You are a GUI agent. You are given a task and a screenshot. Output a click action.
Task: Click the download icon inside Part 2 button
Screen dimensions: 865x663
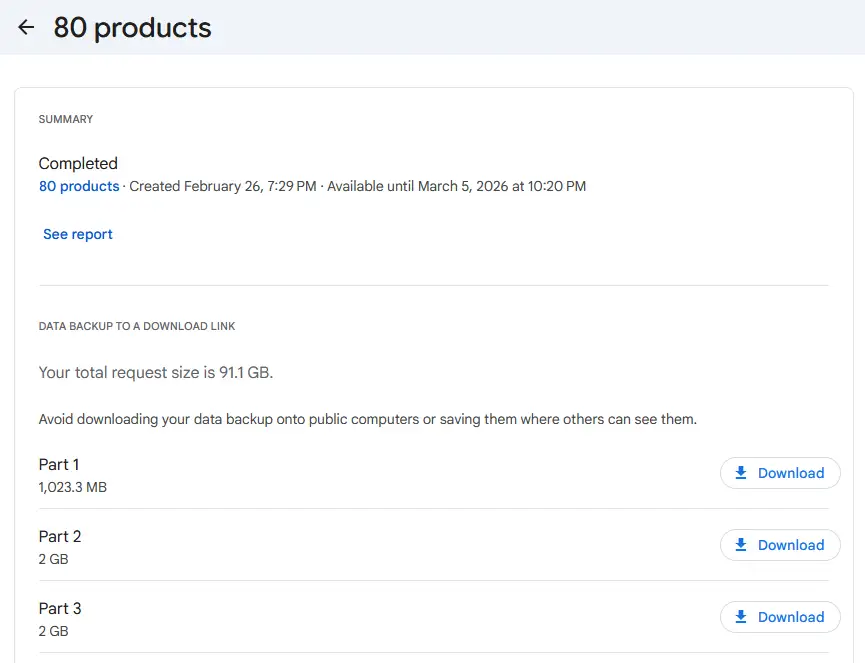pyautogui.click(x=741, y=544)
